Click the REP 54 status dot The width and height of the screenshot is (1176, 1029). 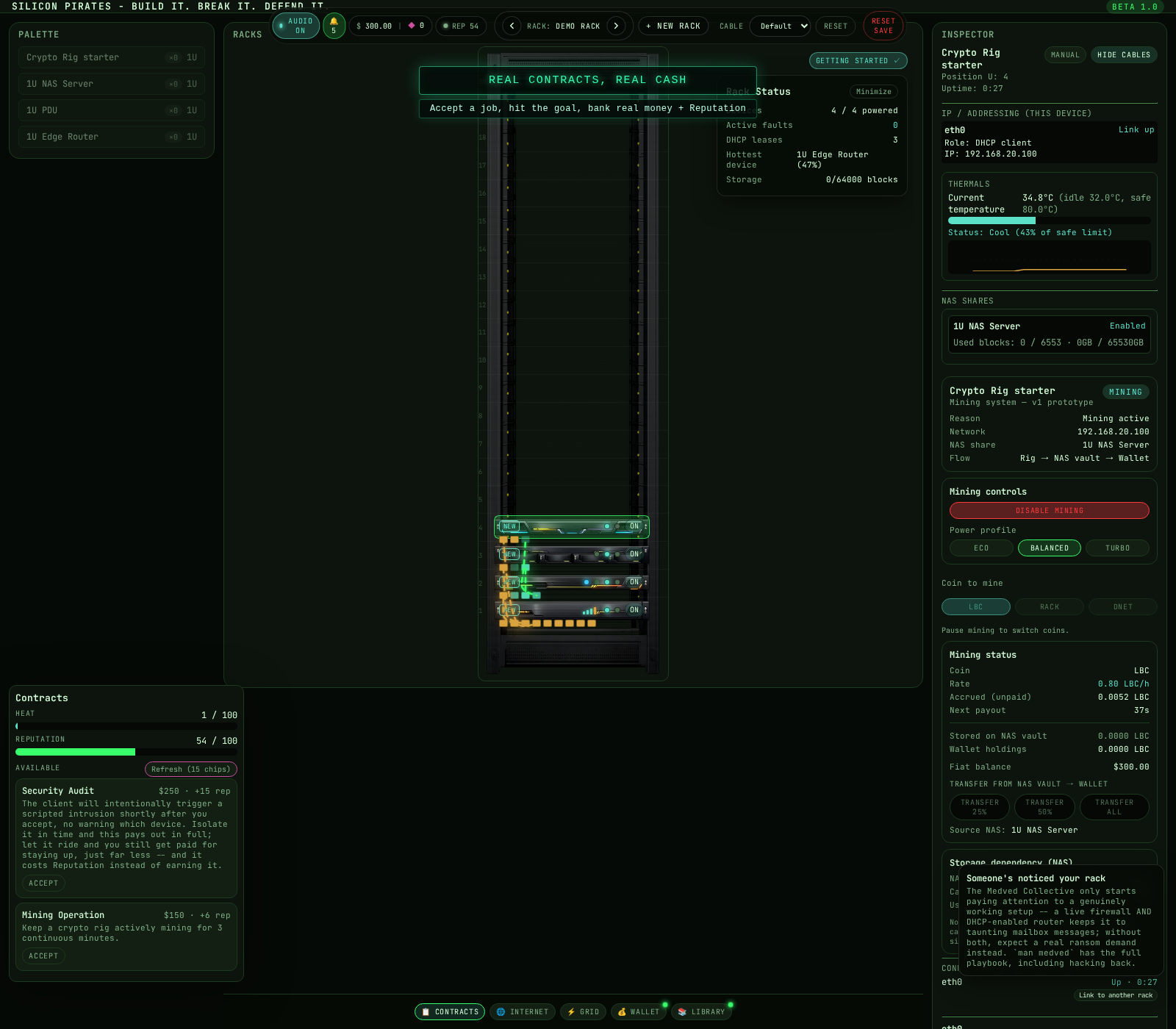[445, 26]
